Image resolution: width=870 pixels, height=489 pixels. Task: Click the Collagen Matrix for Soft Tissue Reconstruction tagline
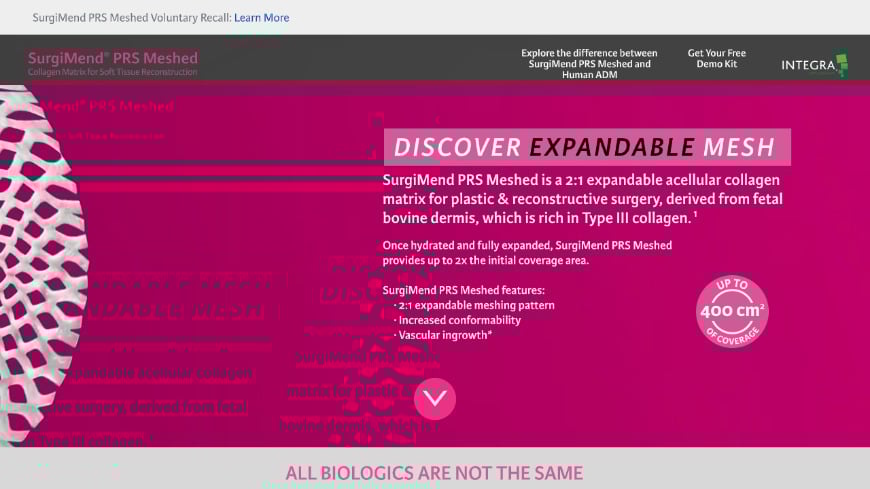[112, 72]
